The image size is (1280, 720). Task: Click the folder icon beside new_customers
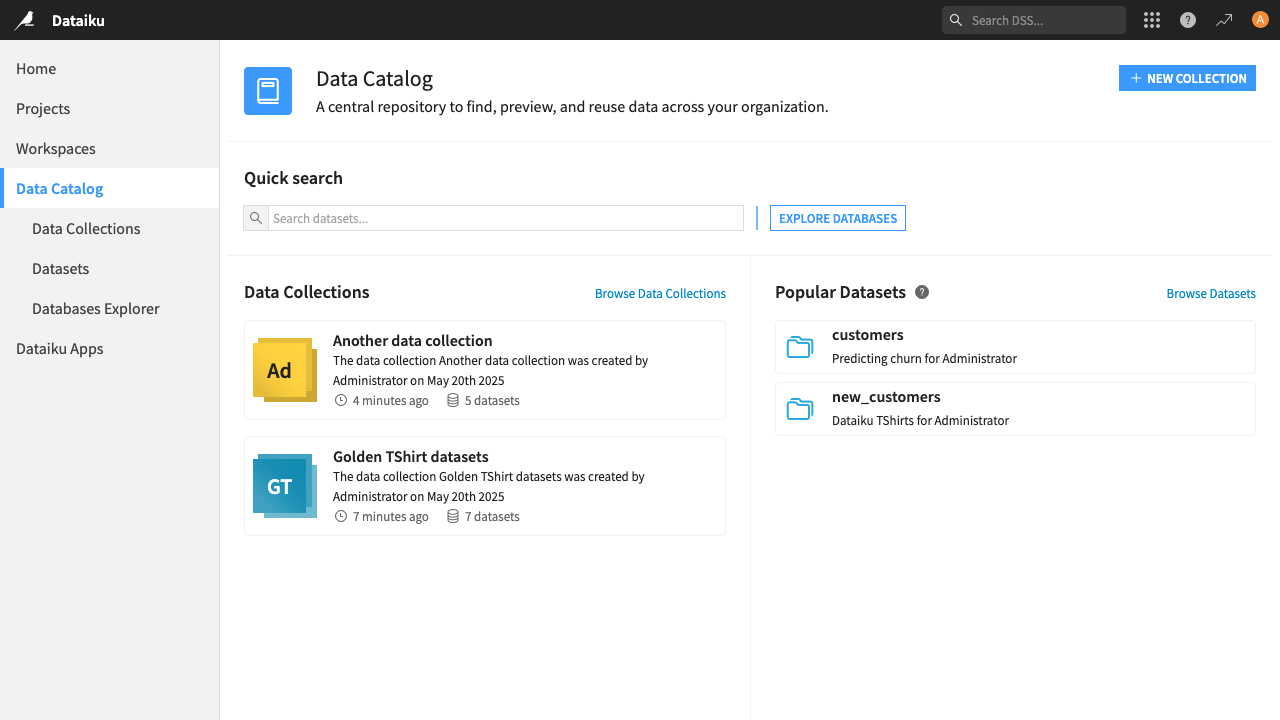[800, 409]
